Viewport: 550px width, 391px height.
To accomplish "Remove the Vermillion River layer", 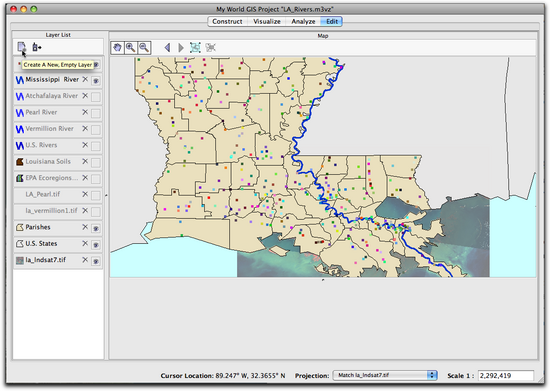I will click(85, 129).
